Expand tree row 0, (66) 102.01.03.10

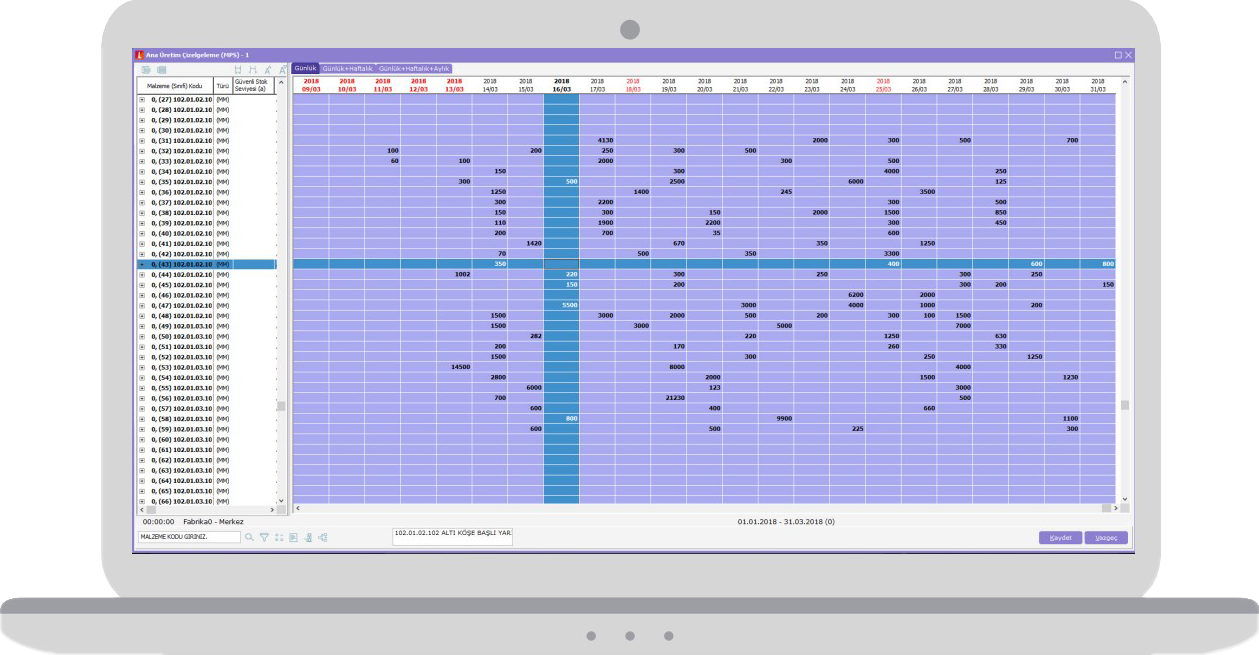tap(141, 500)
